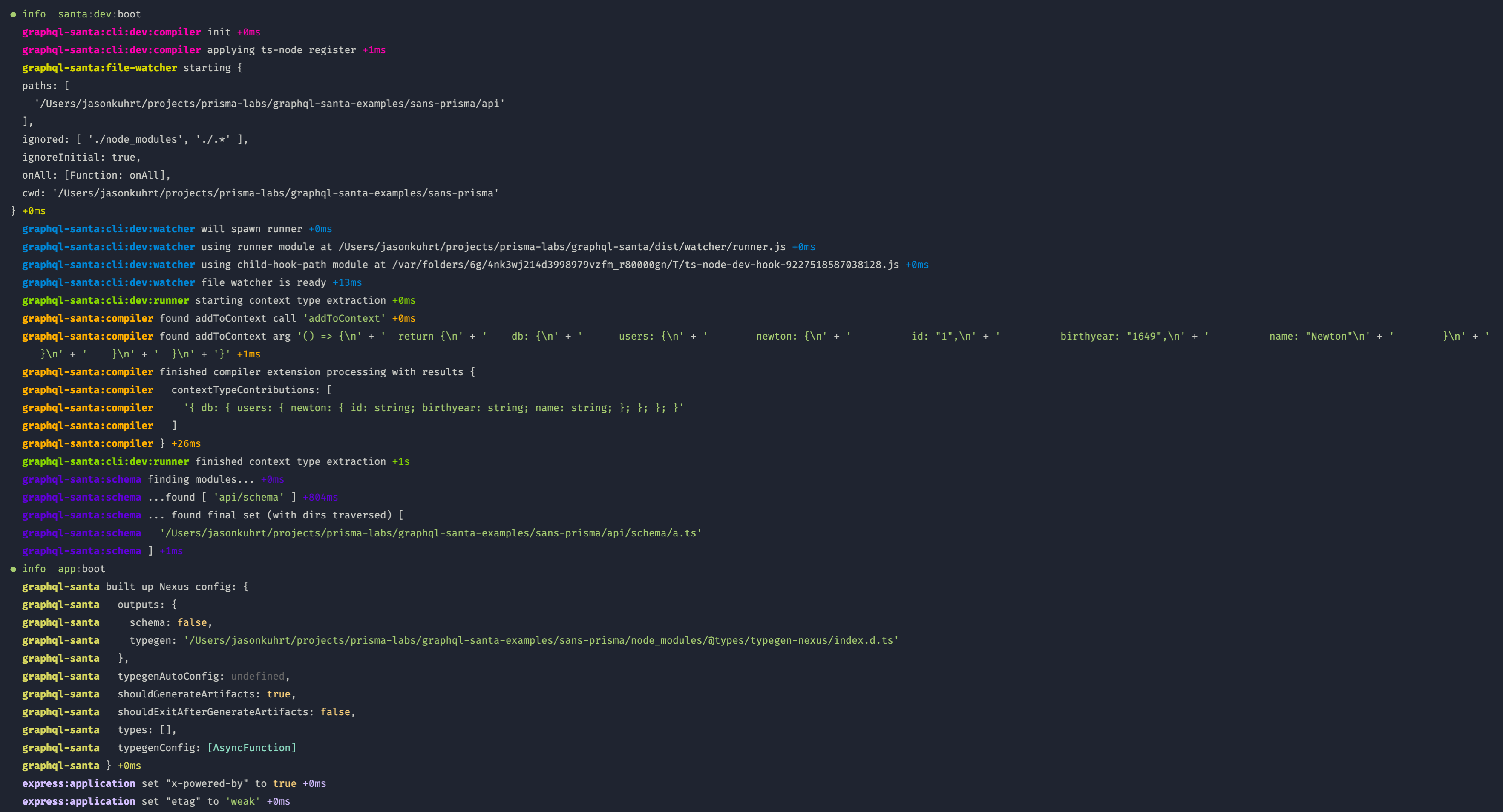
Task: Click the runner.js module file path
Action: click(x=561, y=247)
